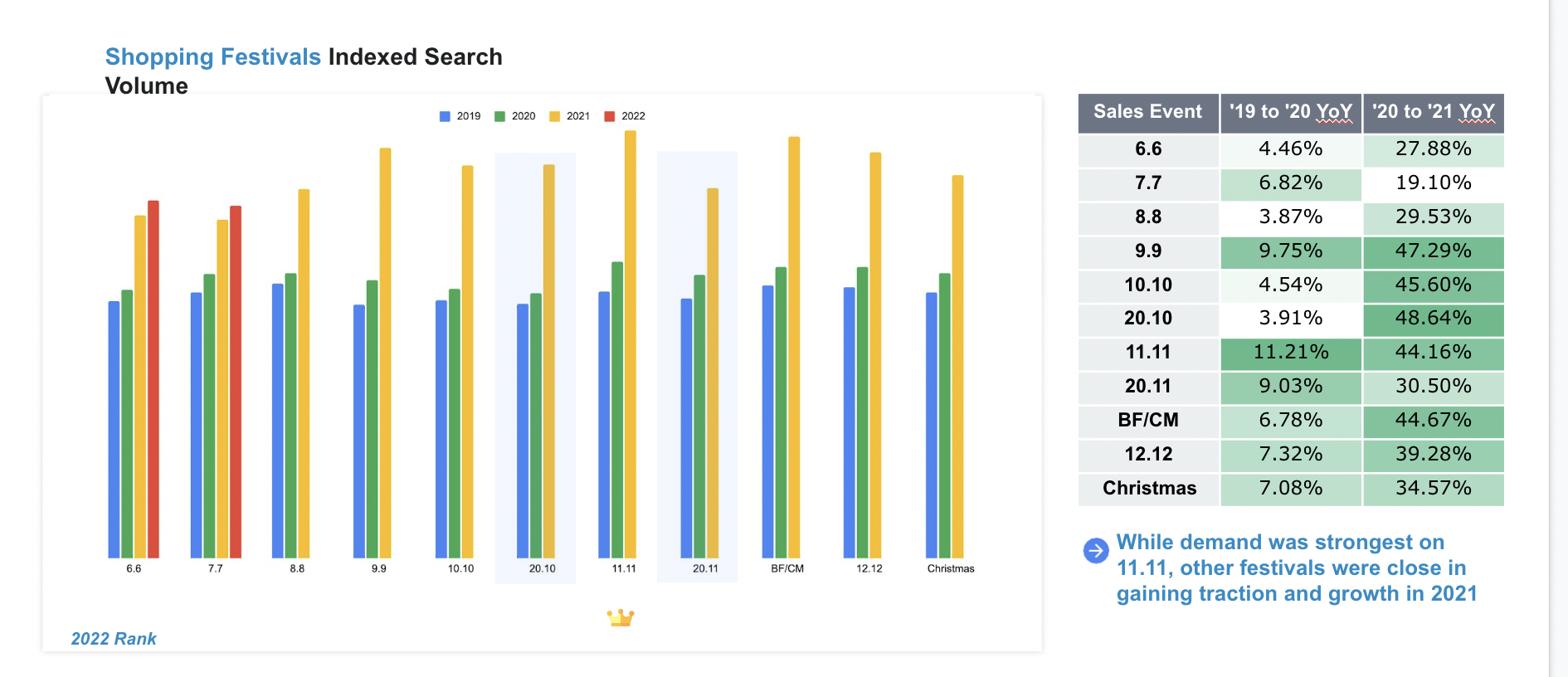Click the 48.64% cell

point(1434,319)
